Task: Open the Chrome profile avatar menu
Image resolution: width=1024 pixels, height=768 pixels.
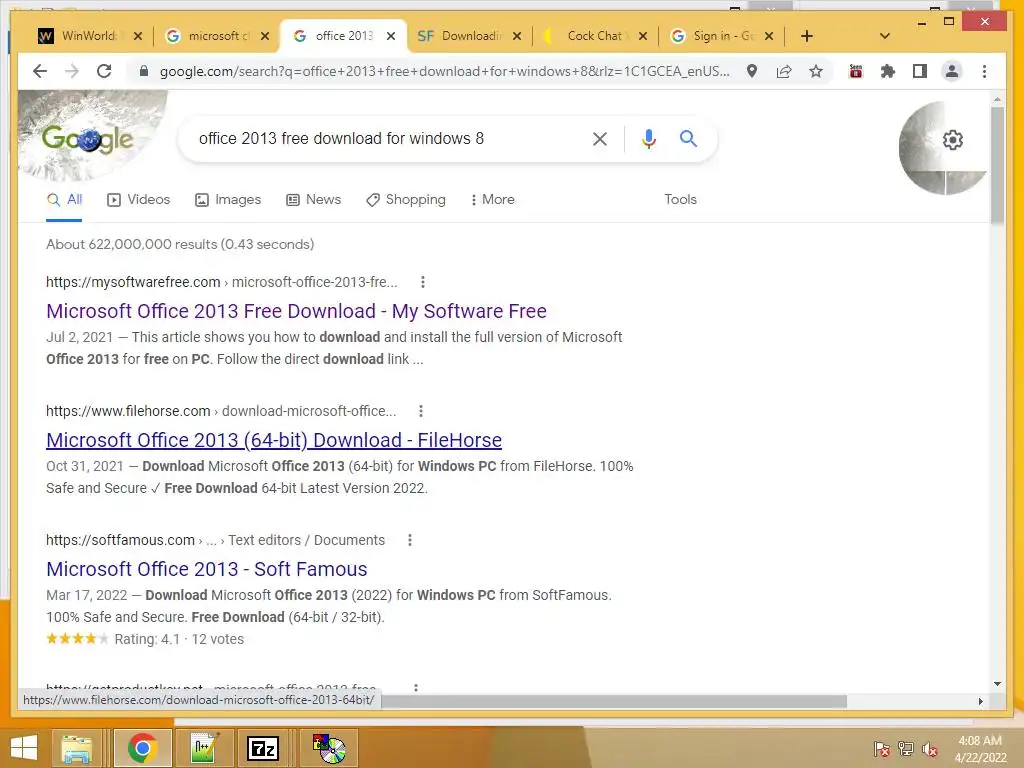Action: (x=952, y=71)
